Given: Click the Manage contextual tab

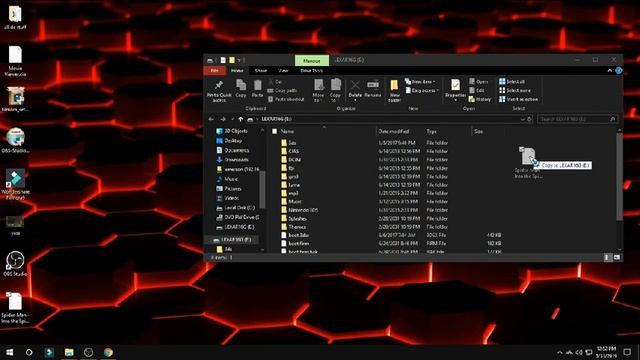Looking at the screenshot, I should 312,60.
